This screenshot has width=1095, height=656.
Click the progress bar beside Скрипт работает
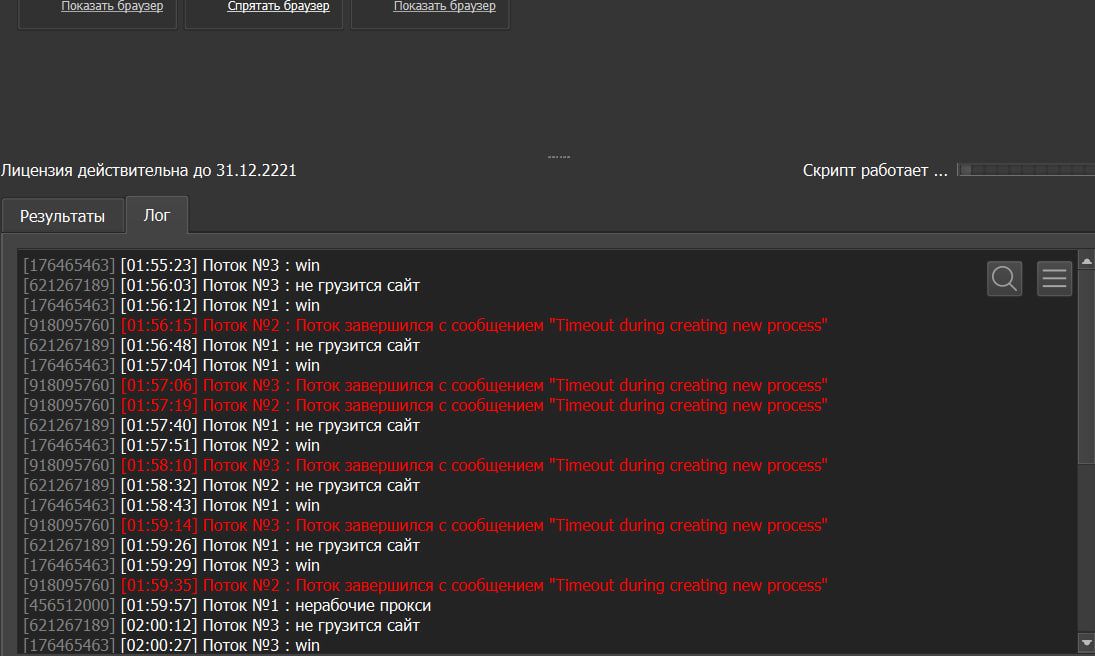pyautogui.click(x=1024, y=170)
